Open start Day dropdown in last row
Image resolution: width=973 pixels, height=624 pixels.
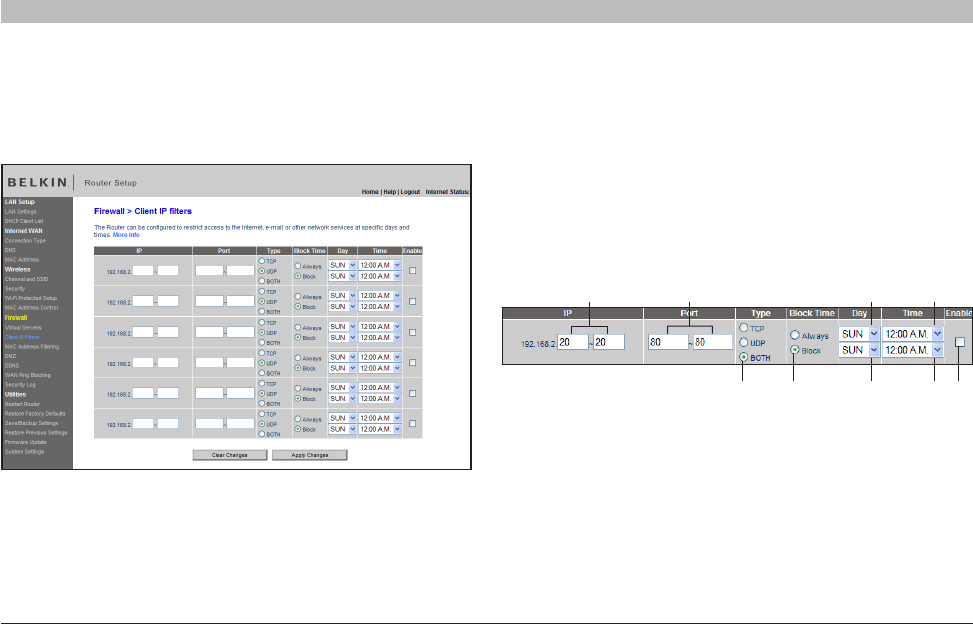click(x=343, y=418)
